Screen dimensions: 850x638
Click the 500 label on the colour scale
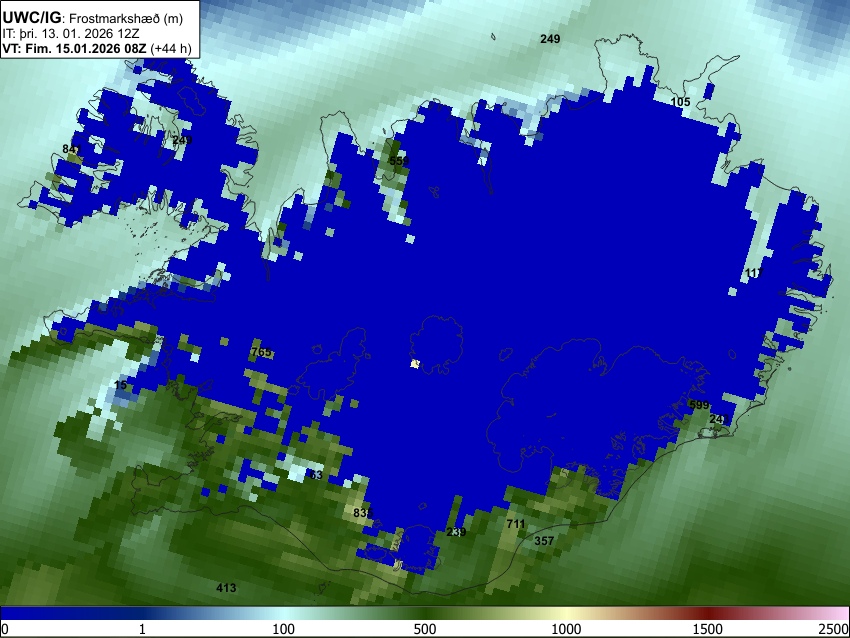424,629
